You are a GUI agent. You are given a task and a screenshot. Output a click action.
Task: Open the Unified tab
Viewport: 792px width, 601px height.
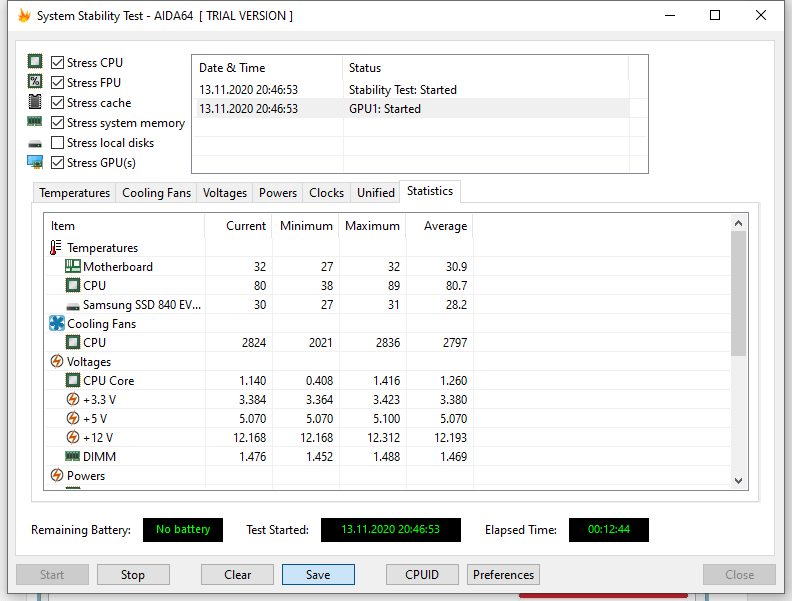point(376,193)
